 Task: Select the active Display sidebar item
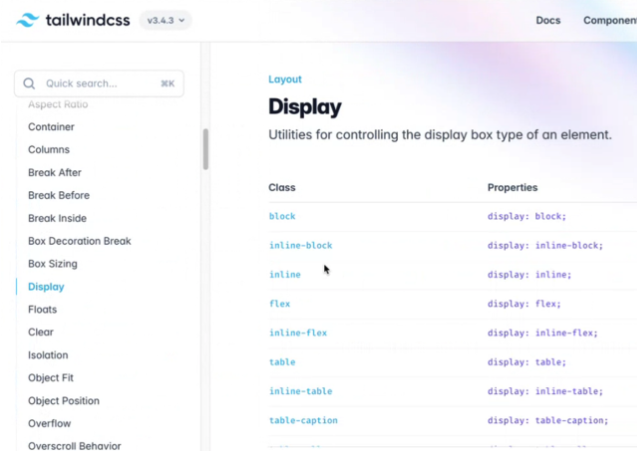tap(46, 287)
